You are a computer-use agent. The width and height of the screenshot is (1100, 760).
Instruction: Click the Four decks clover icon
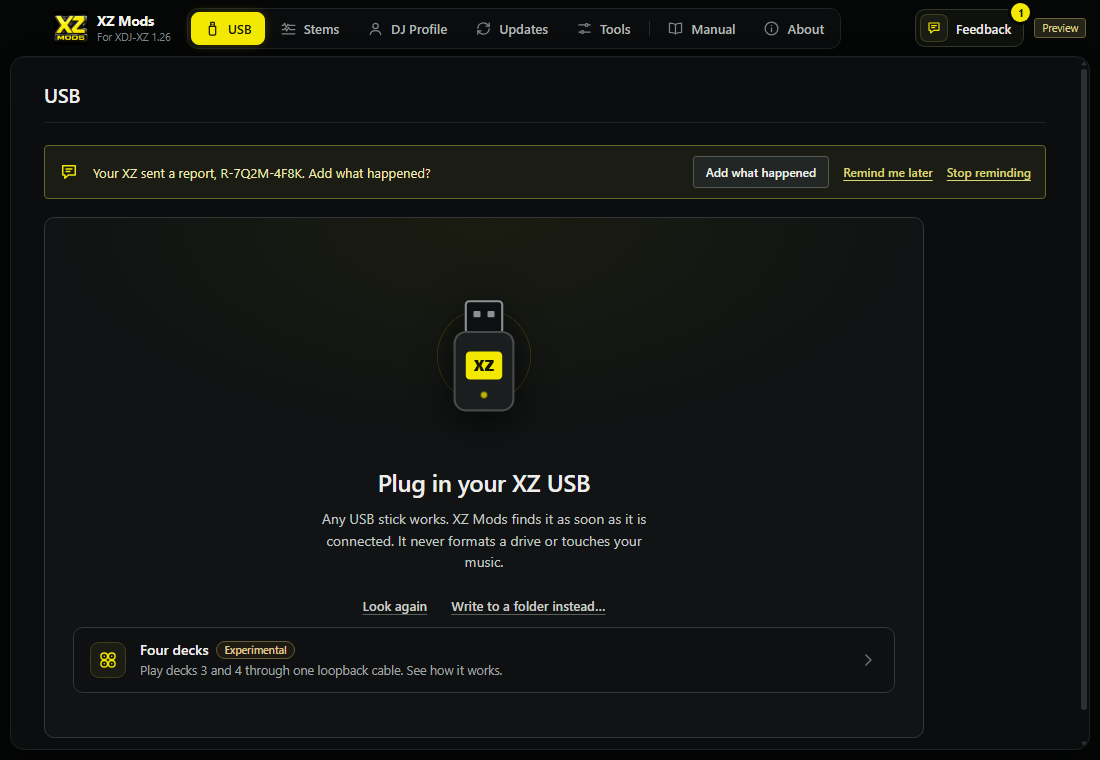108,660
